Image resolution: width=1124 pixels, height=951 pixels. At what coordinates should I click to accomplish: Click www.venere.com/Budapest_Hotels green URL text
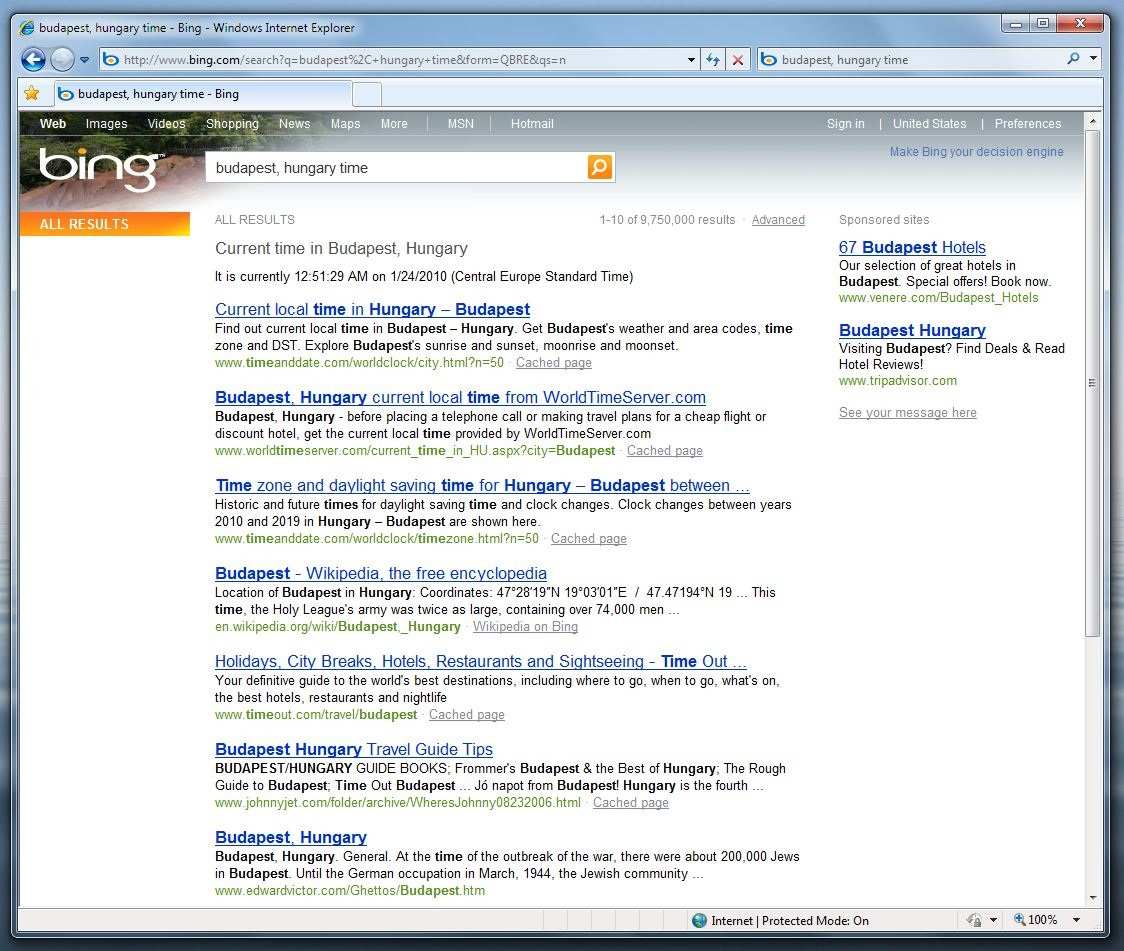(938, 297)
